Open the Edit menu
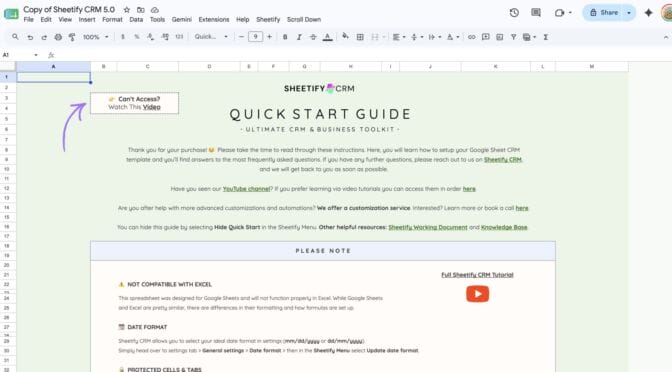 point(46,20)
